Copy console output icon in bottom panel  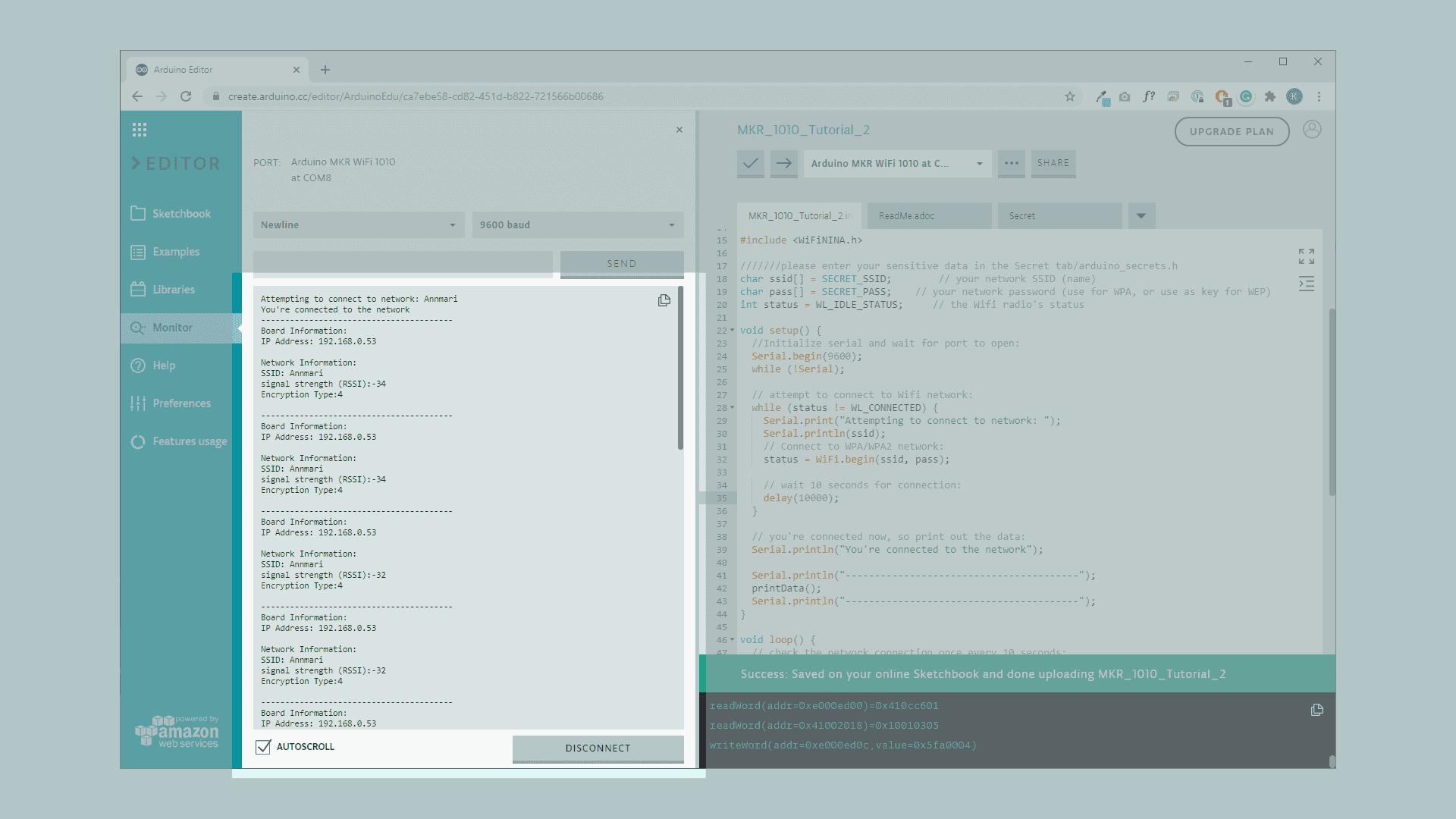click(1317, 710)
